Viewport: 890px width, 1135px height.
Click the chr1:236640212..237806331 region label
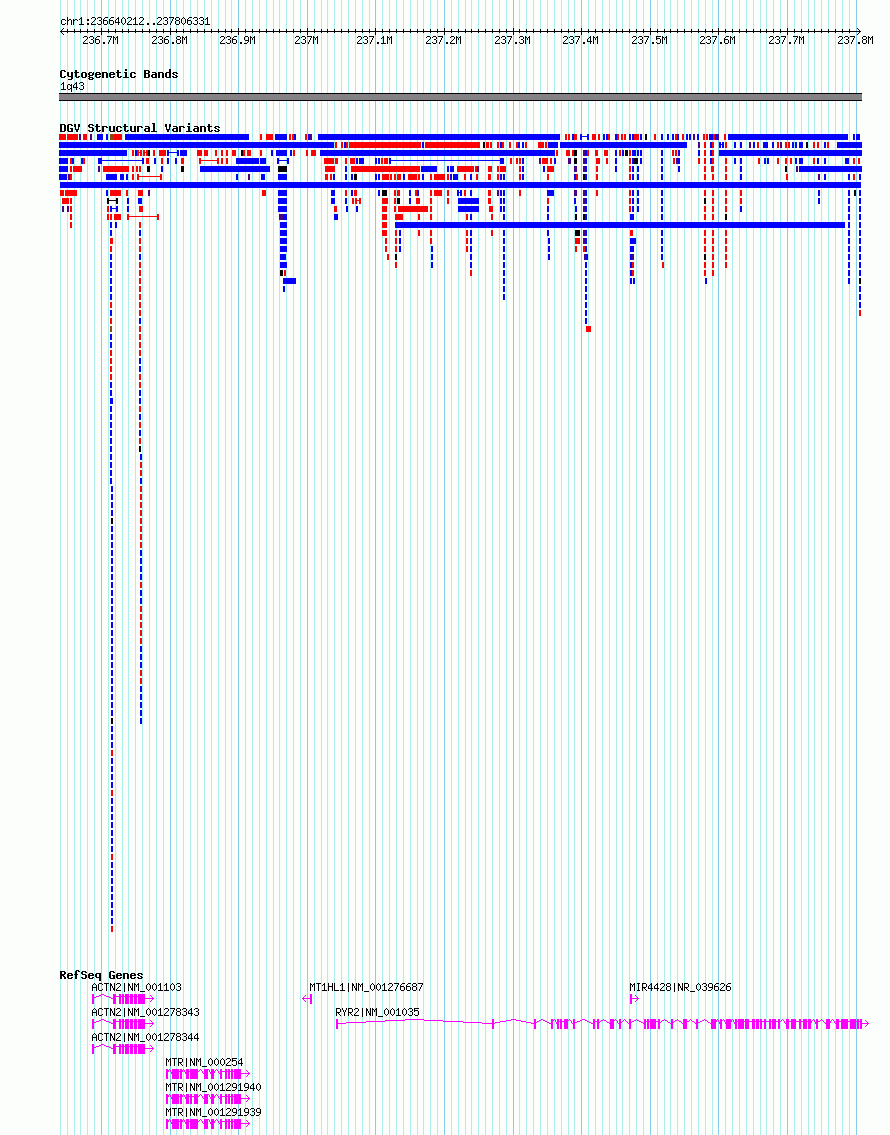pos(135,22)
